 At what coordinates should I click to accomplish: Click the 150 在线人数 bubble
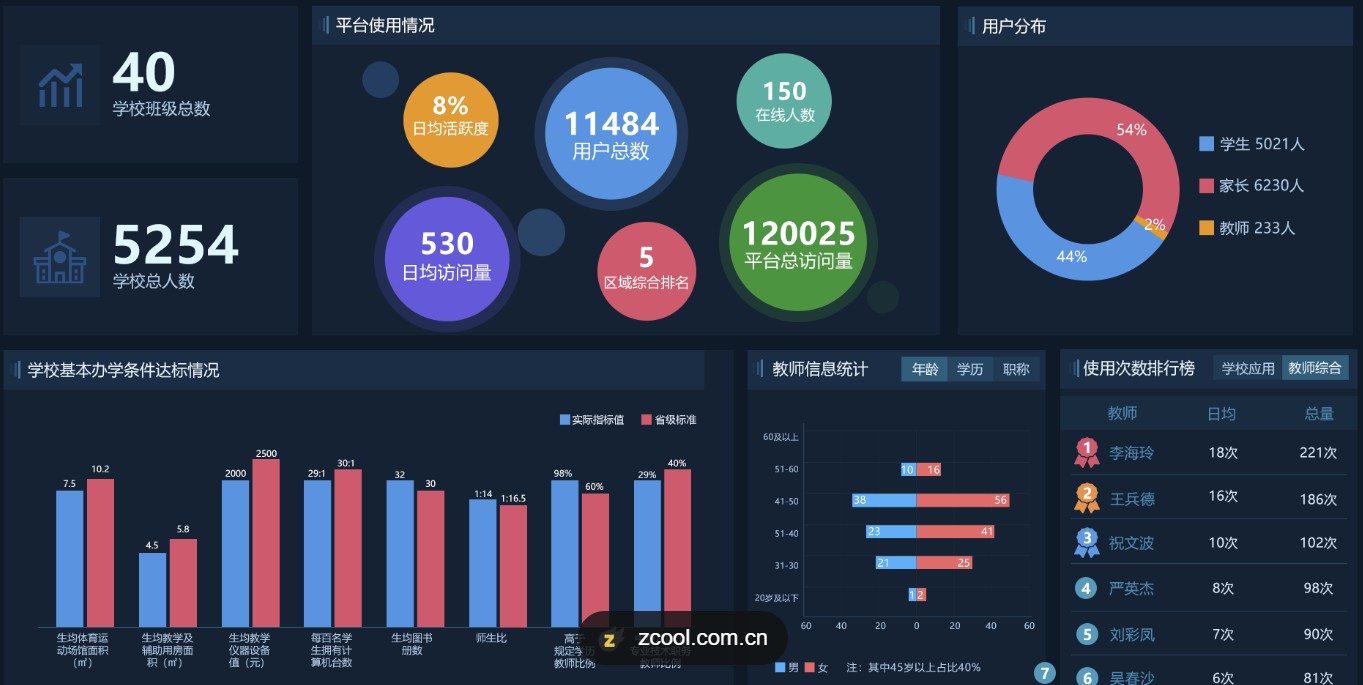(785, 102)
